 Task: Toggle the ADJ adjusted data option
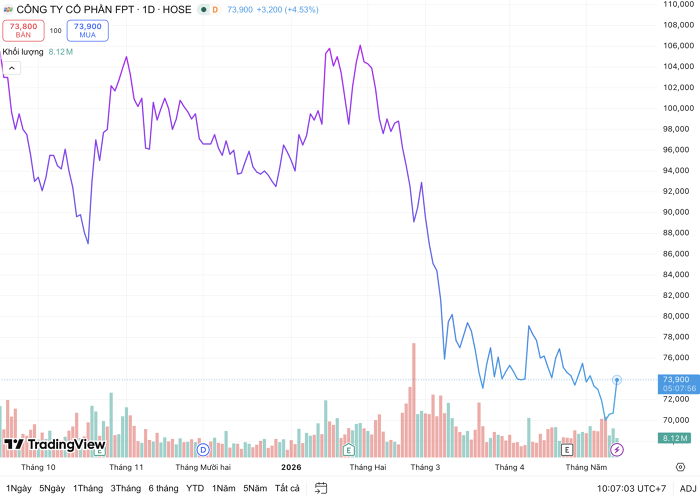[688, 489]
